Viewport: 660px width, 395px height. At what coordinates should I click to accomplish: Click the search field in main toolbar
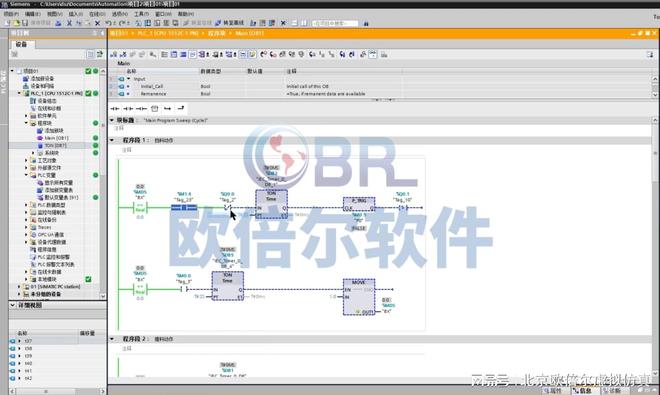(335, 23)
